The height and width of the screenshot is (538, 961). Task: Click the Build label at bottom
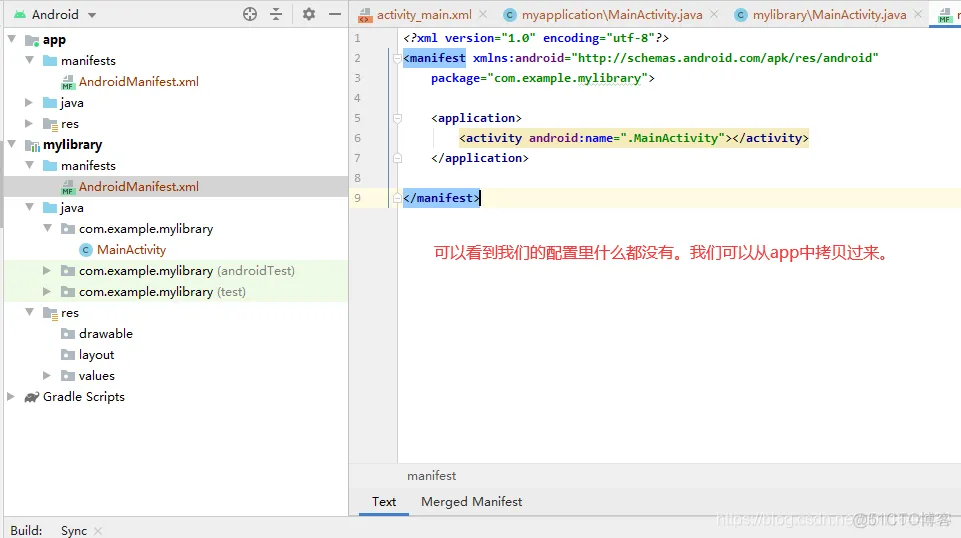point(26,531)
